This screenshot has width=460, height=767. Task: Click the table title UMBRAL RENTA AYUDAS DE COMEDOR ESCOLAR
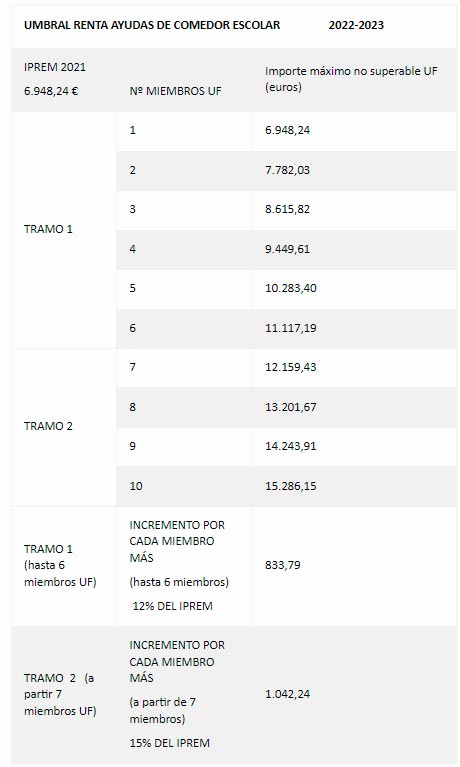[152, 25]
